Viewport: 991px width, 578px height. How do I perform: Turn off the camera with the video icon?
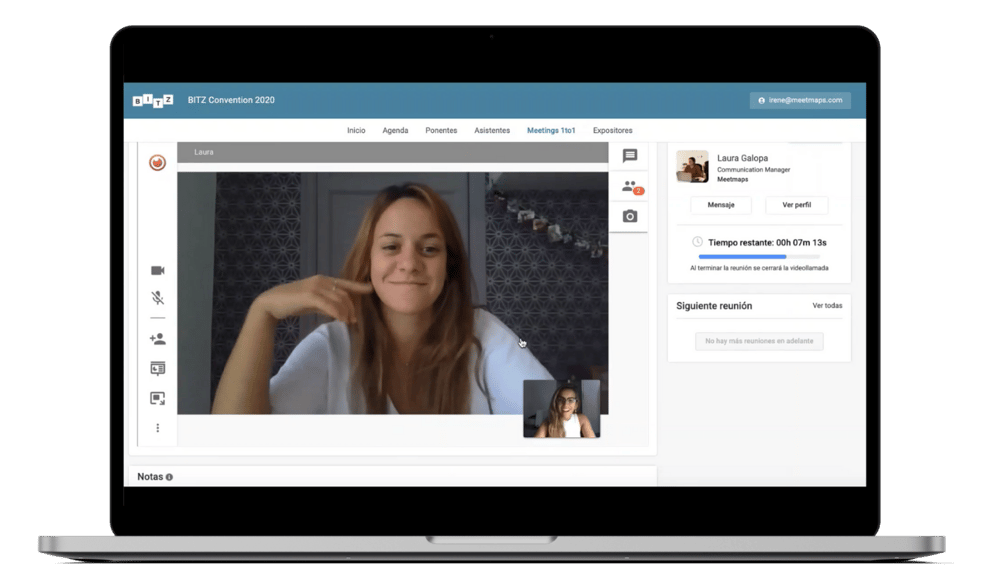(157, 271)
